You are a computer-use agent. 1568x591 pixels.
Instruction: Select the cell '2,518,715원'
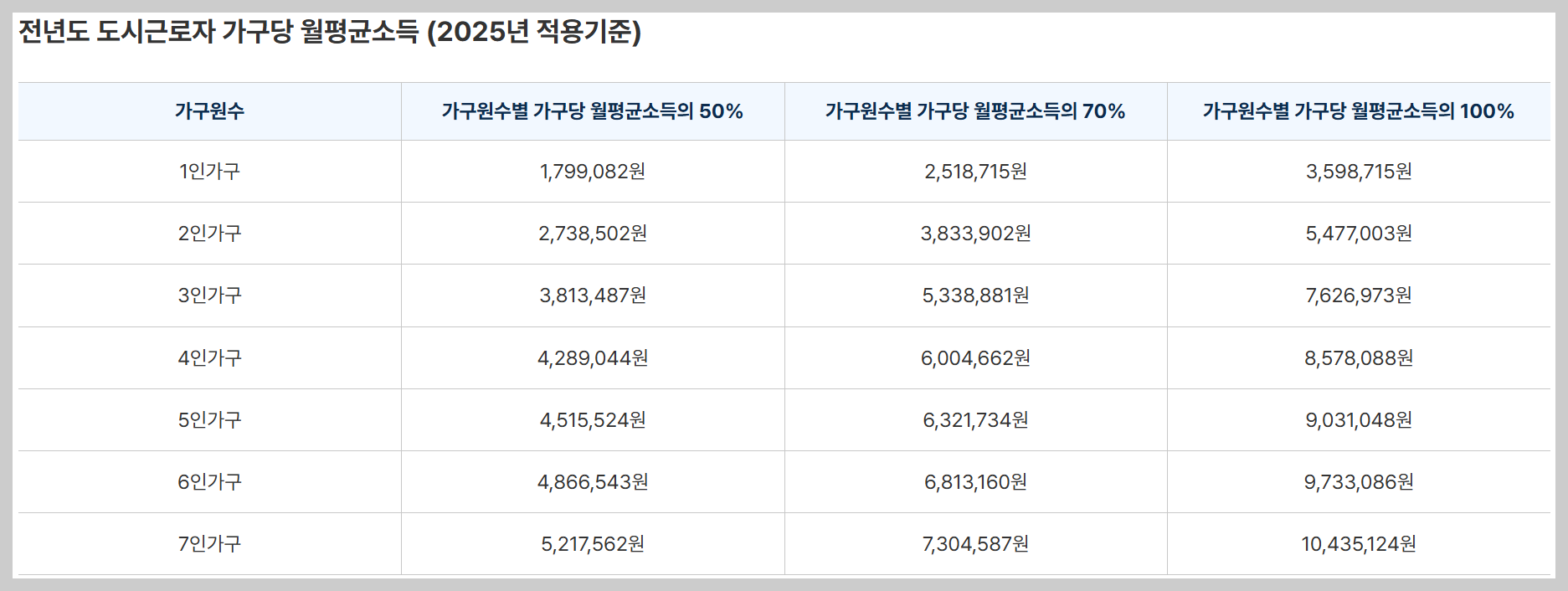coord(975,172)
